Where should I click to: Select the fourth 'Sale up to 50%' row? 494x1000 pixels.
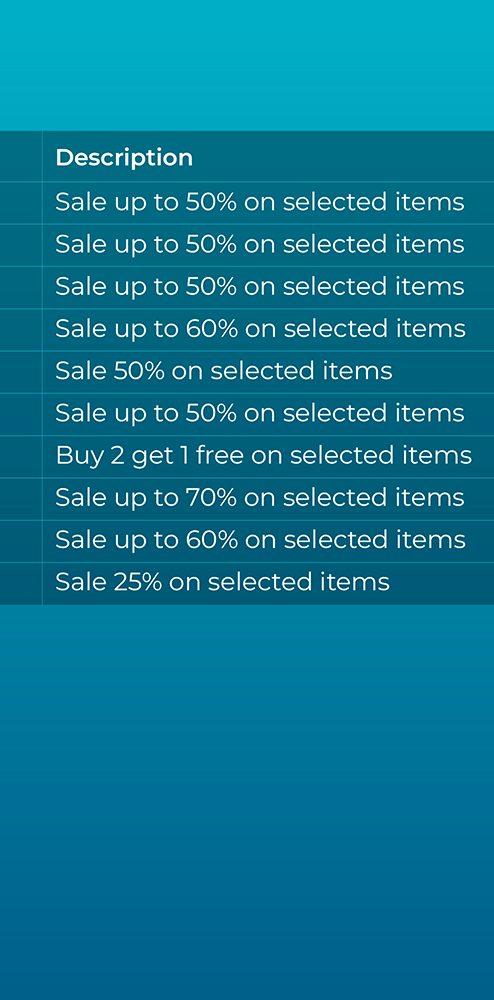268,414
